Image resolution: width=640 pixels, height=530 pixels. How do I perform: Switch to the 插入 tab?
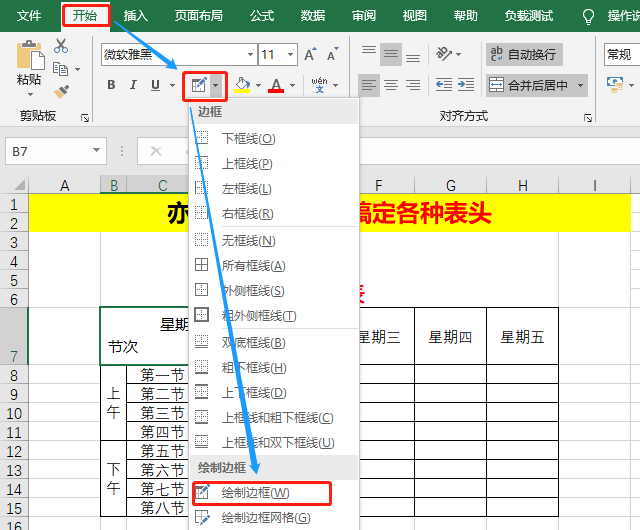tap(136, 16)
